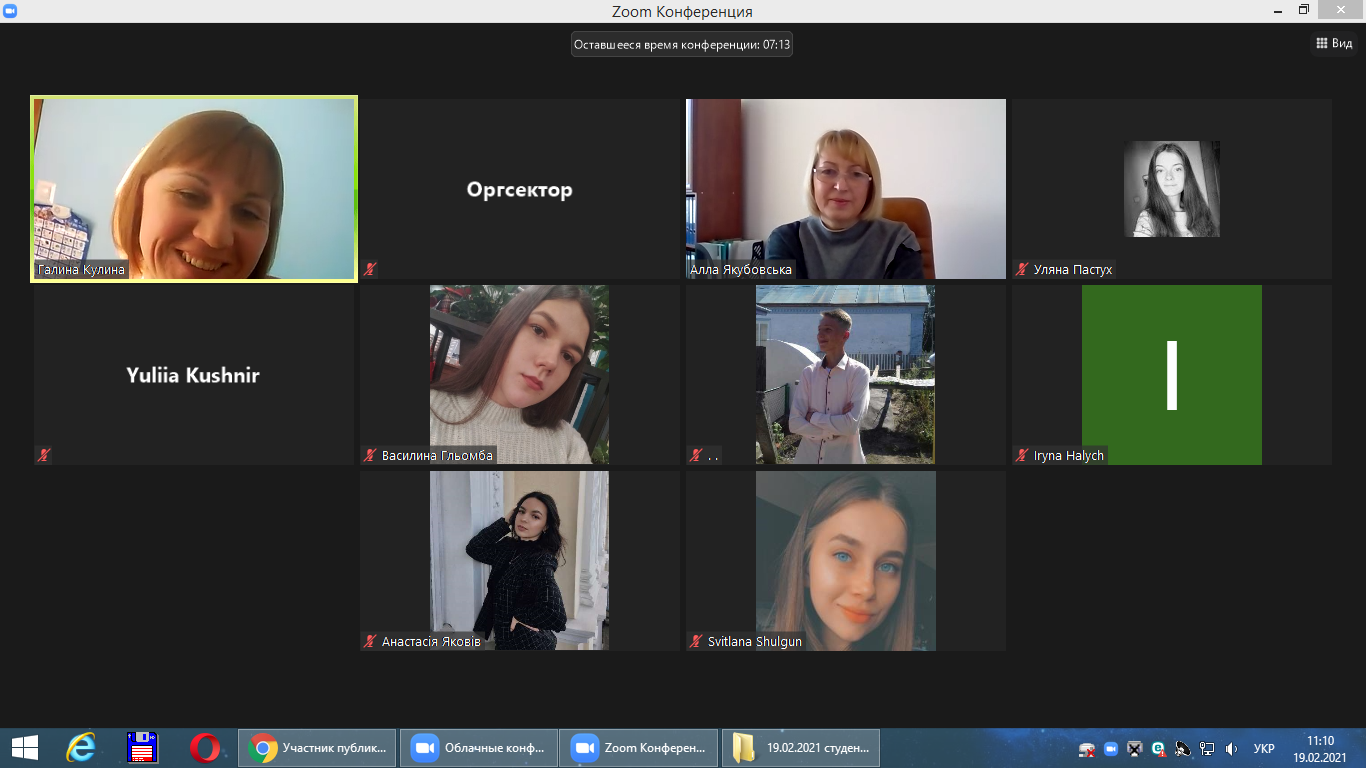Switch to Zoom Конферен... taskbar window

tap(640, 747)
